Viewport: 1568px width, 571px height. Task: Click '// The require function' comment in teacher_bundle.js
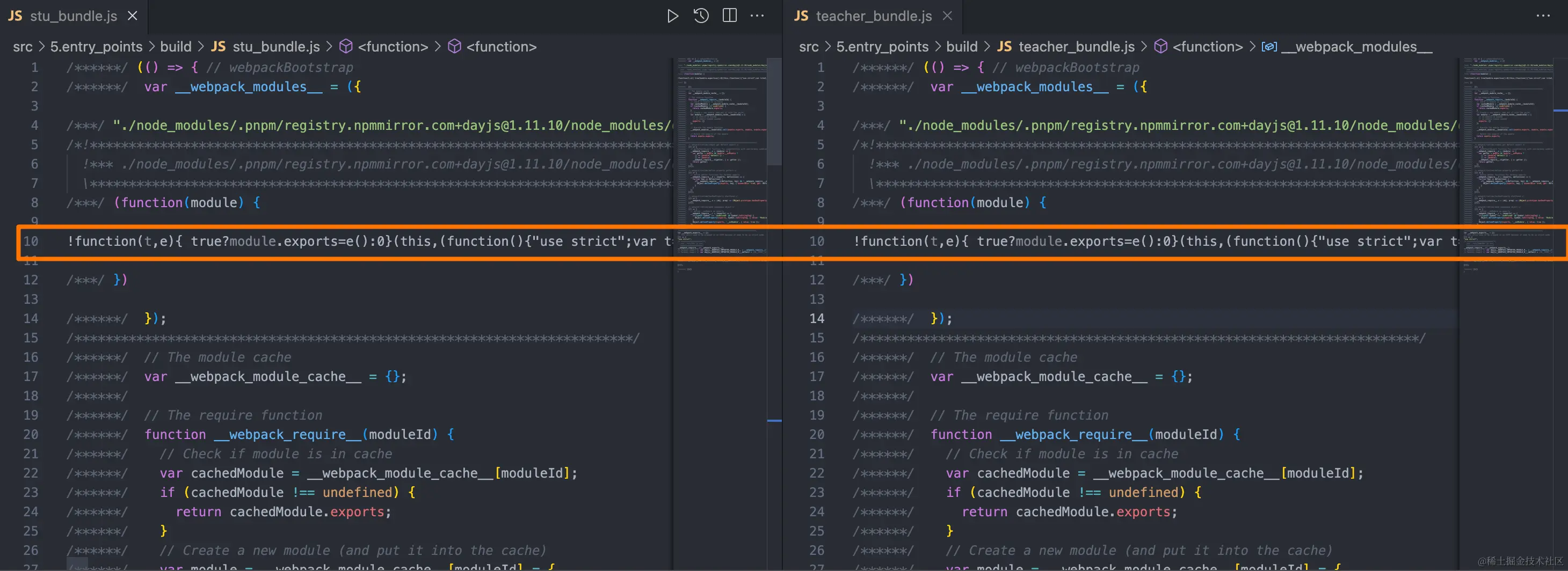point(1019,415)
